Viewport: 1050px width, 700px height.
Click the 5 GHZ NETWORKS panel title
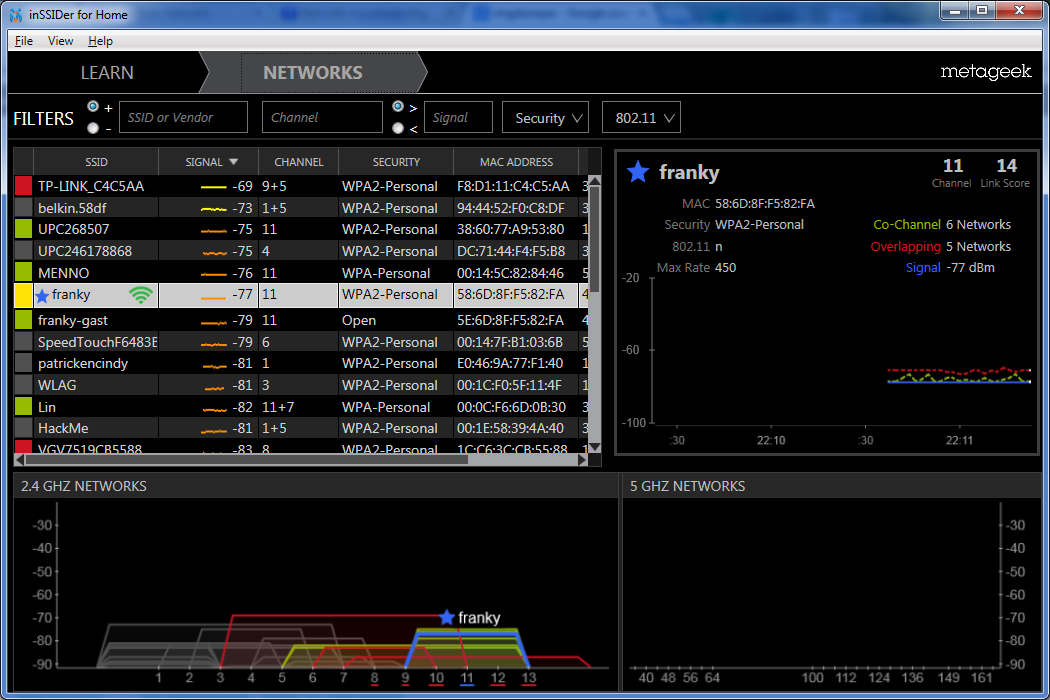click(x=687, y=486)
